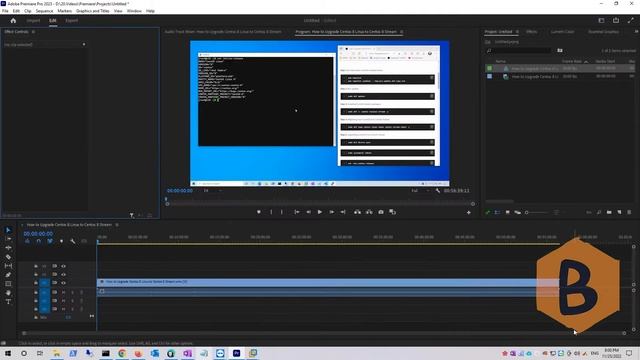The width and height of the screenshot is (640, 360).
Task: Toggle Snap in timeline
Action: 38,241
